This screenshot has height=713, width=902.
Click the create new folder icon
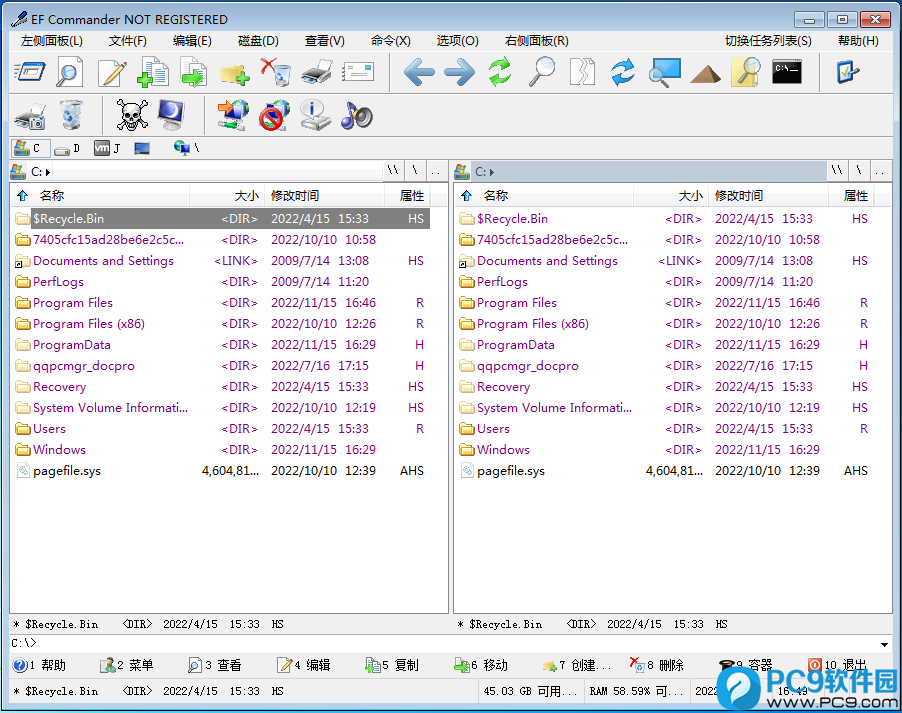pyautogui.click(x=234, y=74)
